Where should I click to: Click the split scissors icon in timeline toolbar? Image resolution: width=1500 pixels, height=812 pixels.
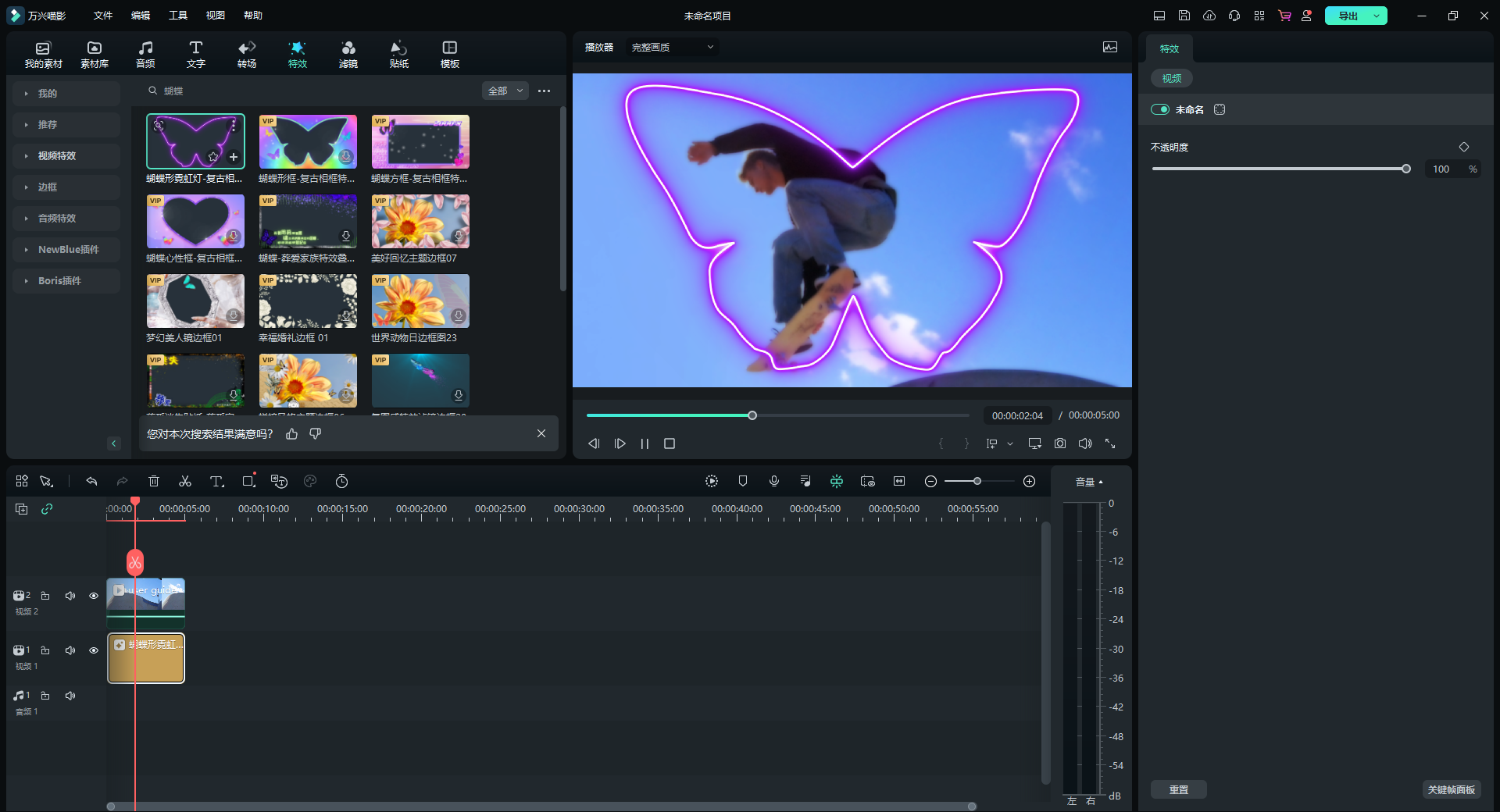[185, 482]
